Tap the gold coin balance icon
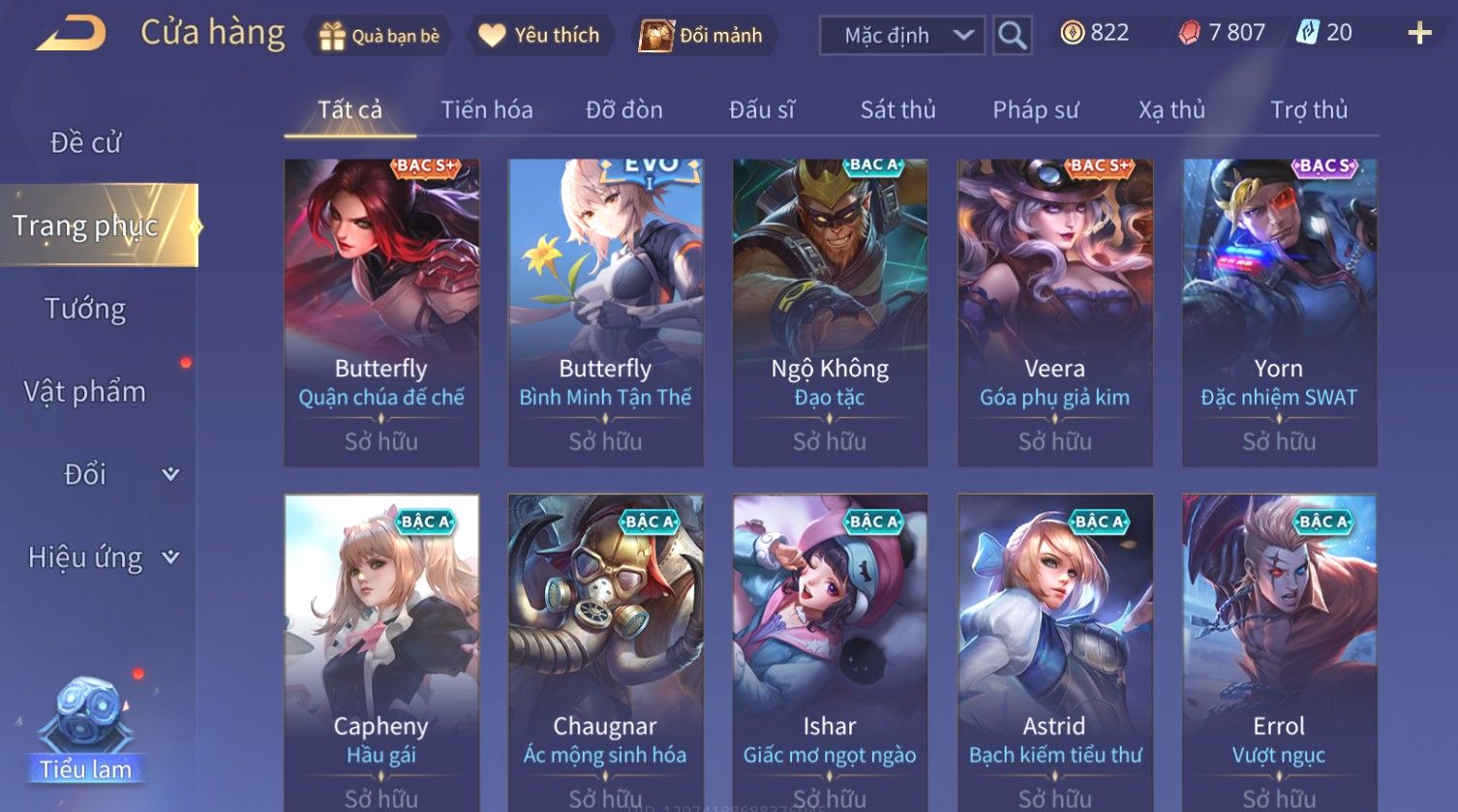Screen dimensions: 1458x812 (x=1072, y=33)
